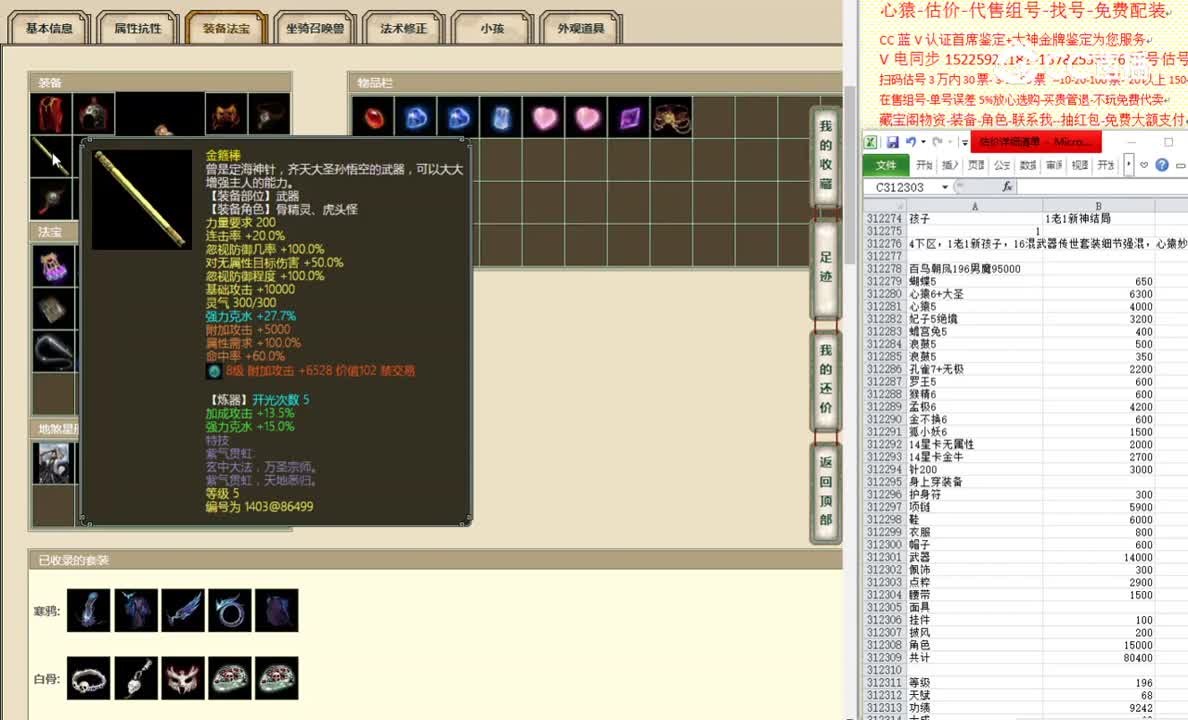1188x720 pixels.
Task: Click the 地煞星 character portrait
Action: 53,462
